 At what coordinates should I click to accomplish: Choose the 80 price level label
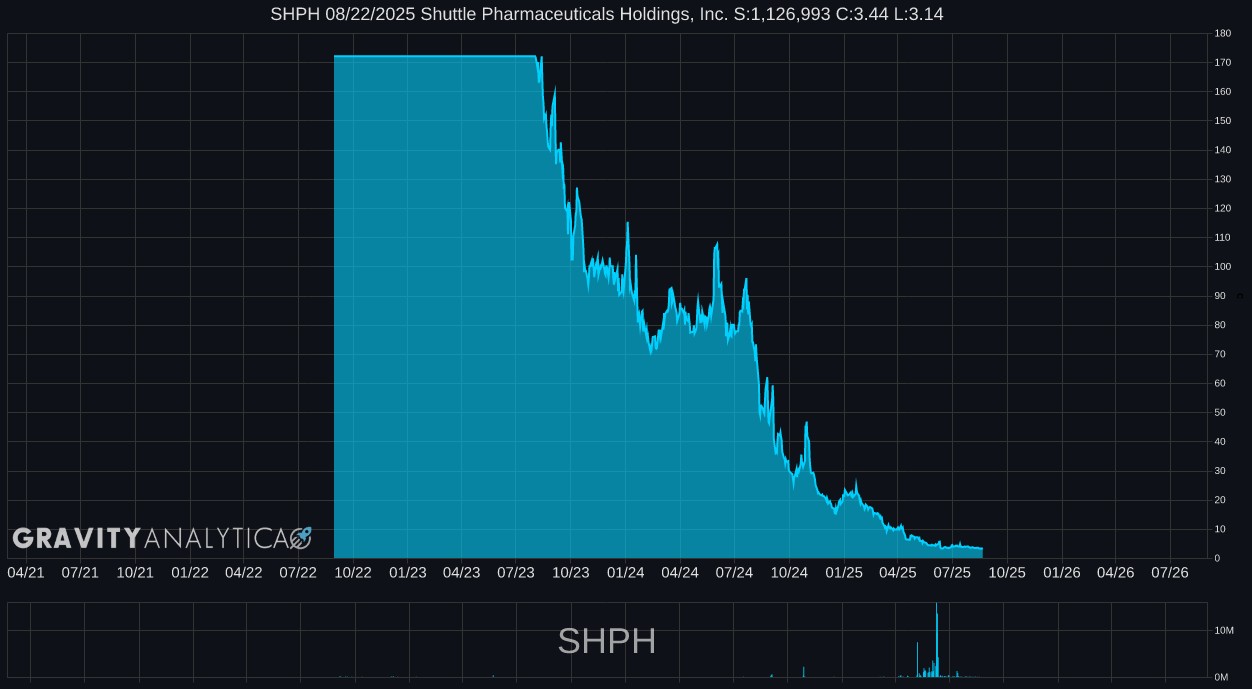(x=1219, y=325)
